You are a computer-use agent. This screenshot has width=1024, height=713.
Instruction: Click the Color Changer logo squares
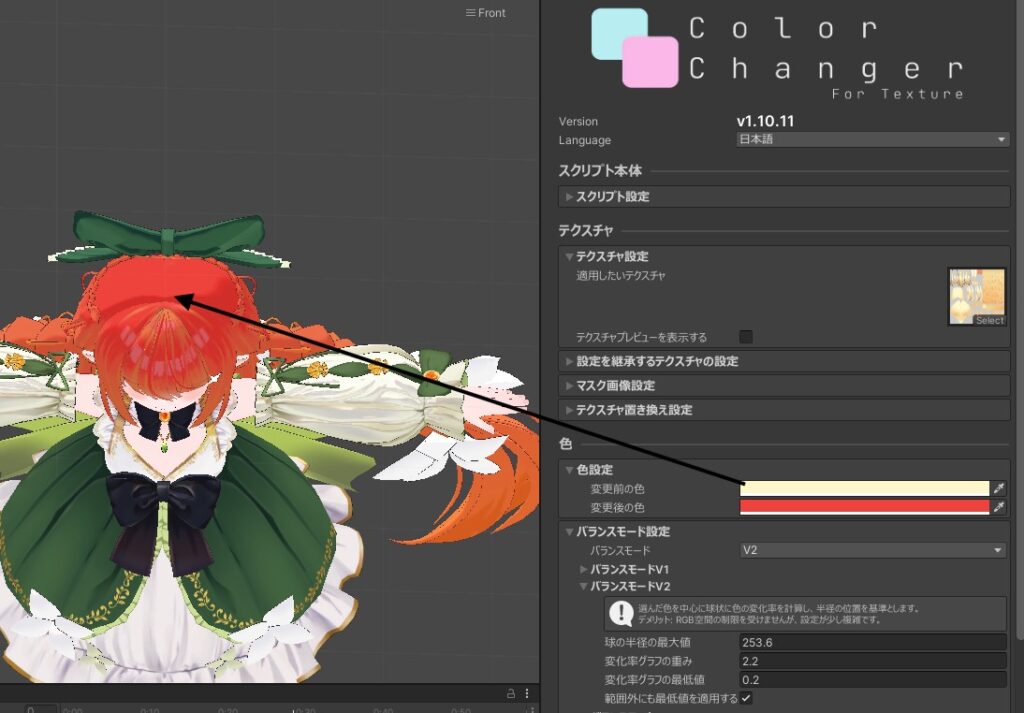click(634, 47)
